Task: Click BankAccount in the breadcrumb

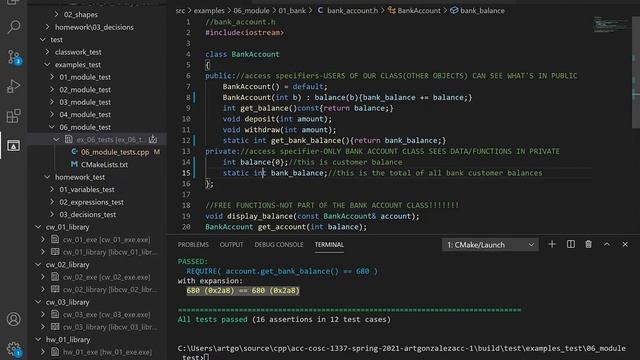Action: pos(419,11)
